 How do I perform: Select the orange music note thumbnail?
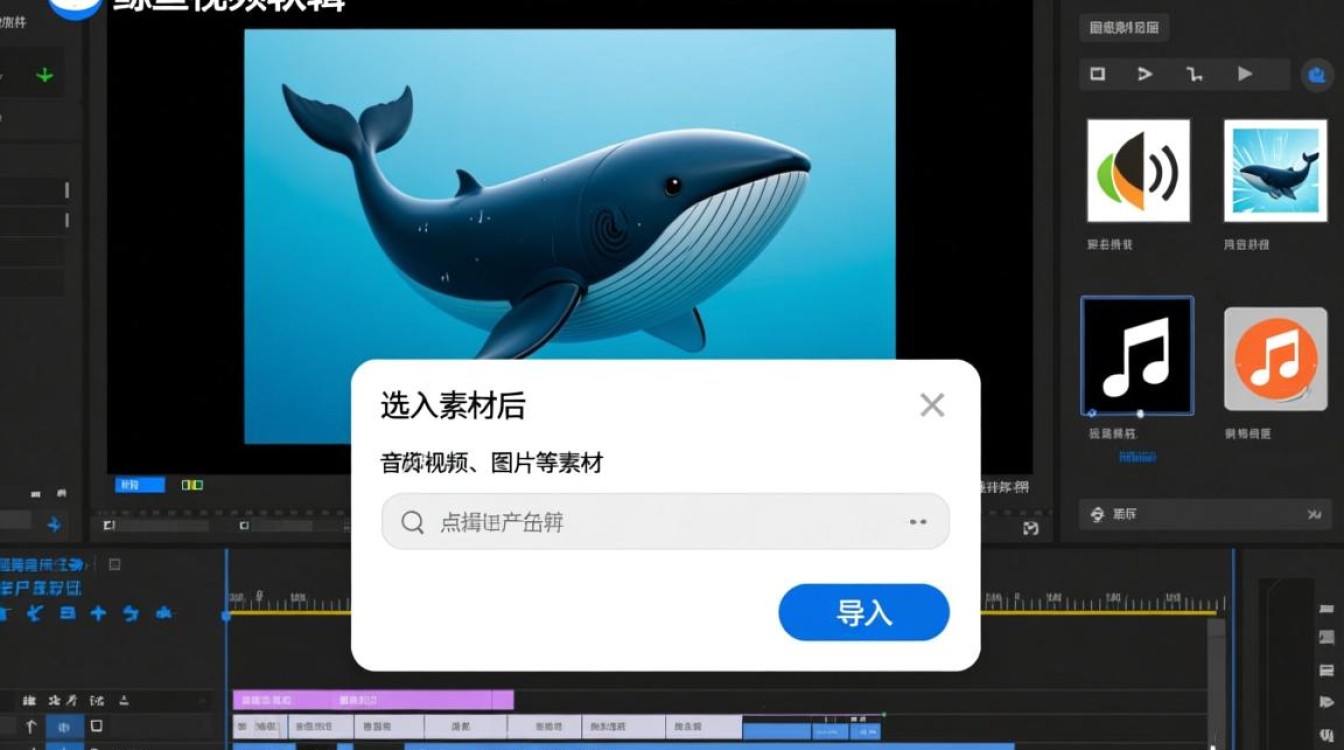(1275, 359)
